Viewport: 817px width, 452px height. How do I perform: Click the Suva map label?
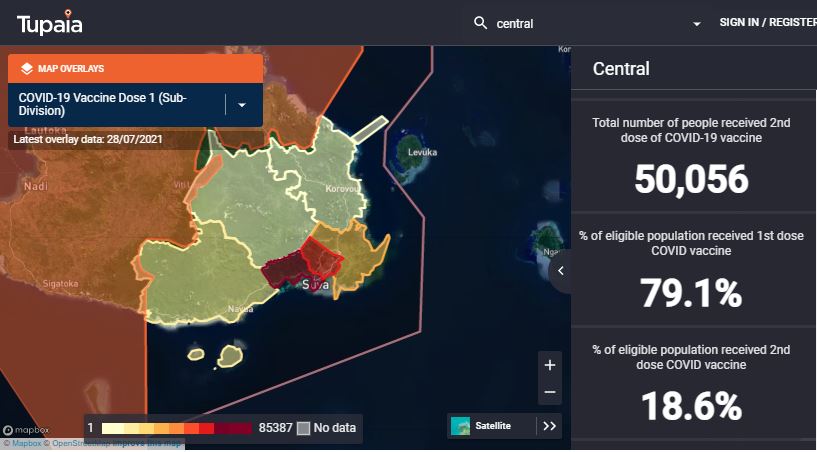(316, 285)
